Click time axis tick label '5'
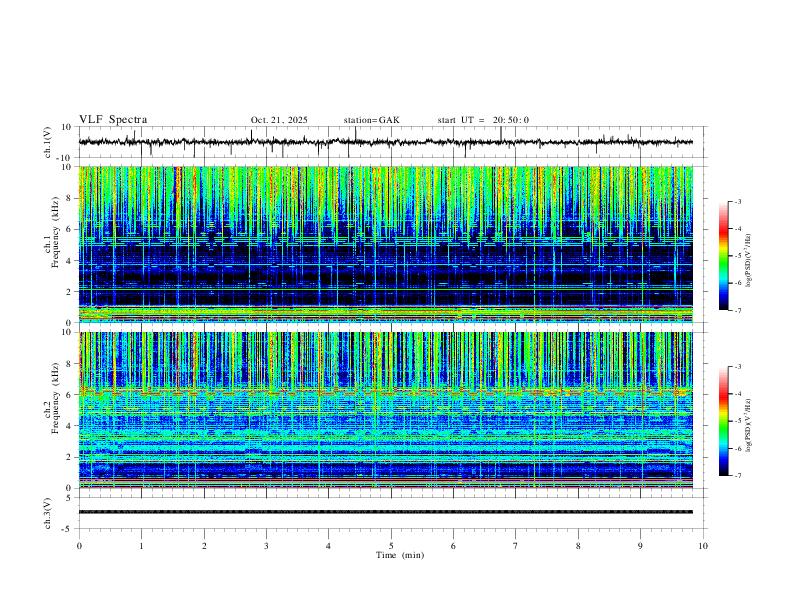The height and width of the screenshot is (612, 792). (x=391, y=546)
